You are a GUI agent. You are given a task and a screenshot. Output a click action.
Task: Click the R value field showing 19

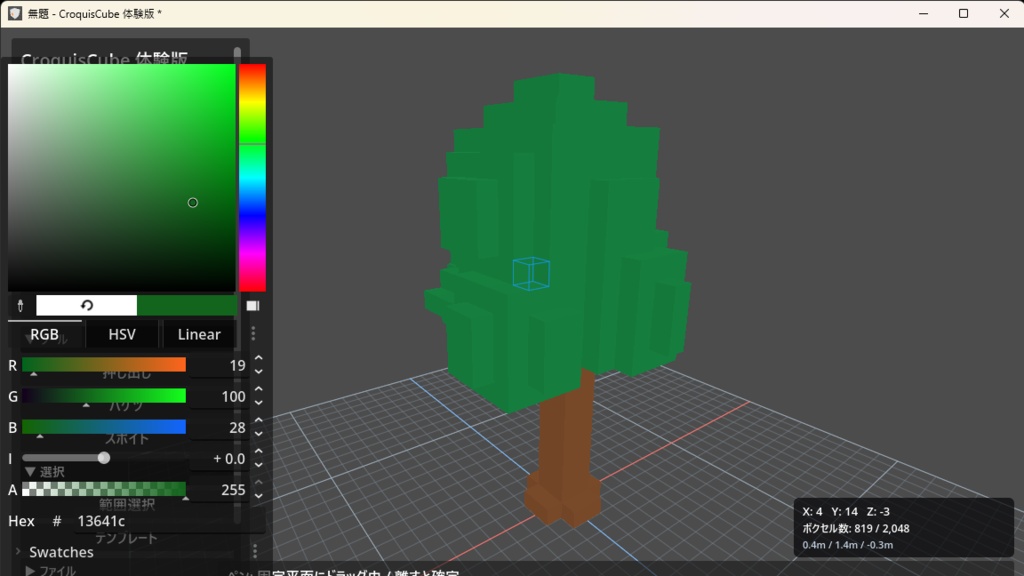click(219, 365)
